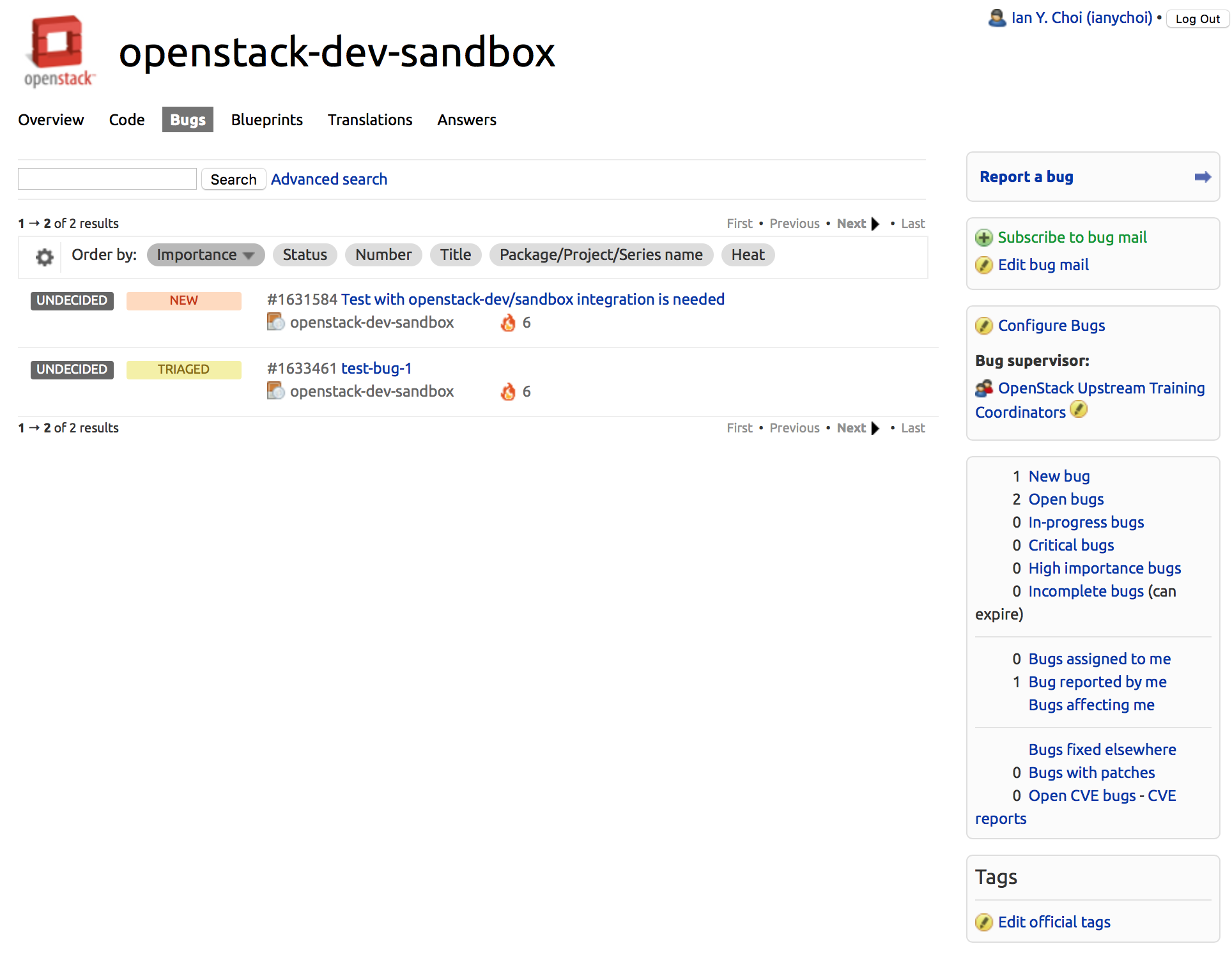Sort bug list by Status
This screenshot has width=1232, height=953.
tap(305, 255)
